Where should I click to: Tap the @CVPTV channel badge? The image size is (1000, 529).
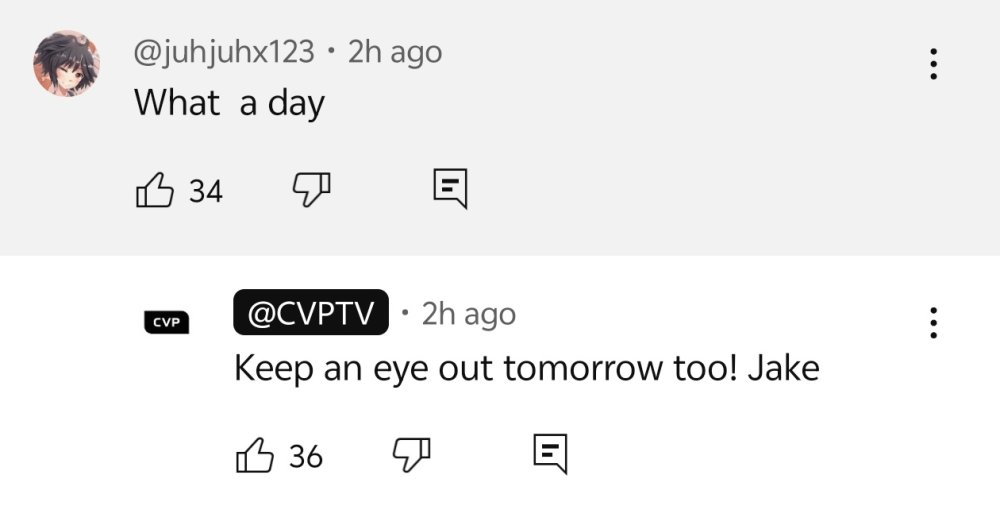pos(310,314)
